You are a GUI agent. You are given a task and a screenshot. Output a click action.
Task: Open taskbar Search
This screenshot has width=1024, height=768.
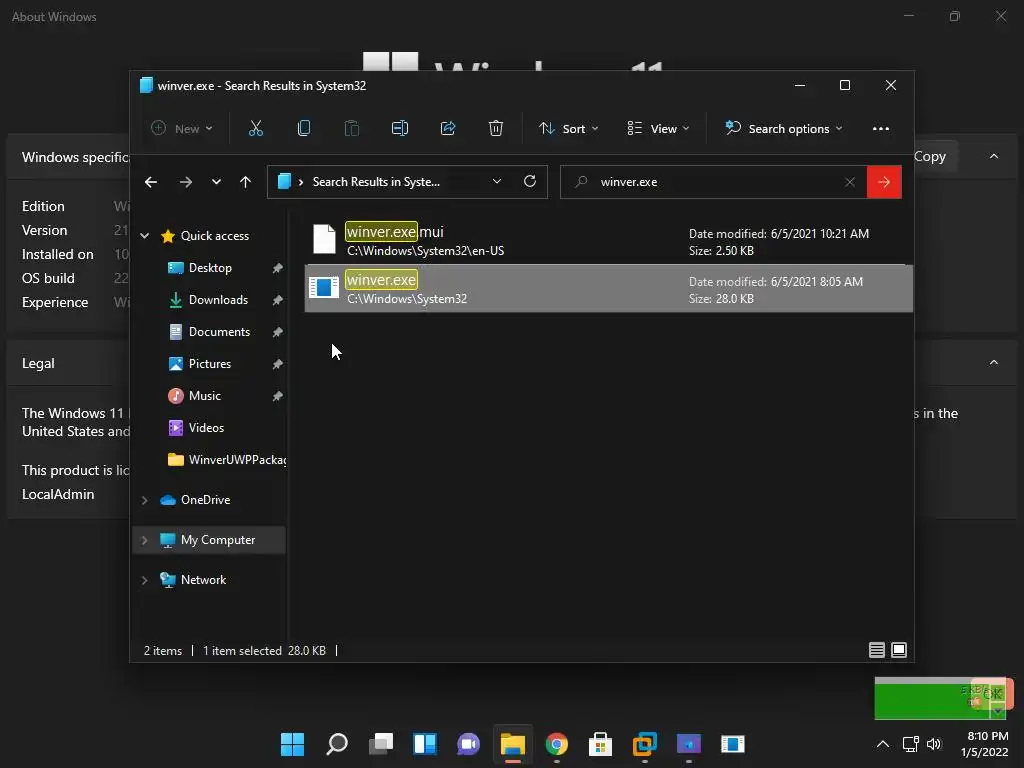(337, 744)
